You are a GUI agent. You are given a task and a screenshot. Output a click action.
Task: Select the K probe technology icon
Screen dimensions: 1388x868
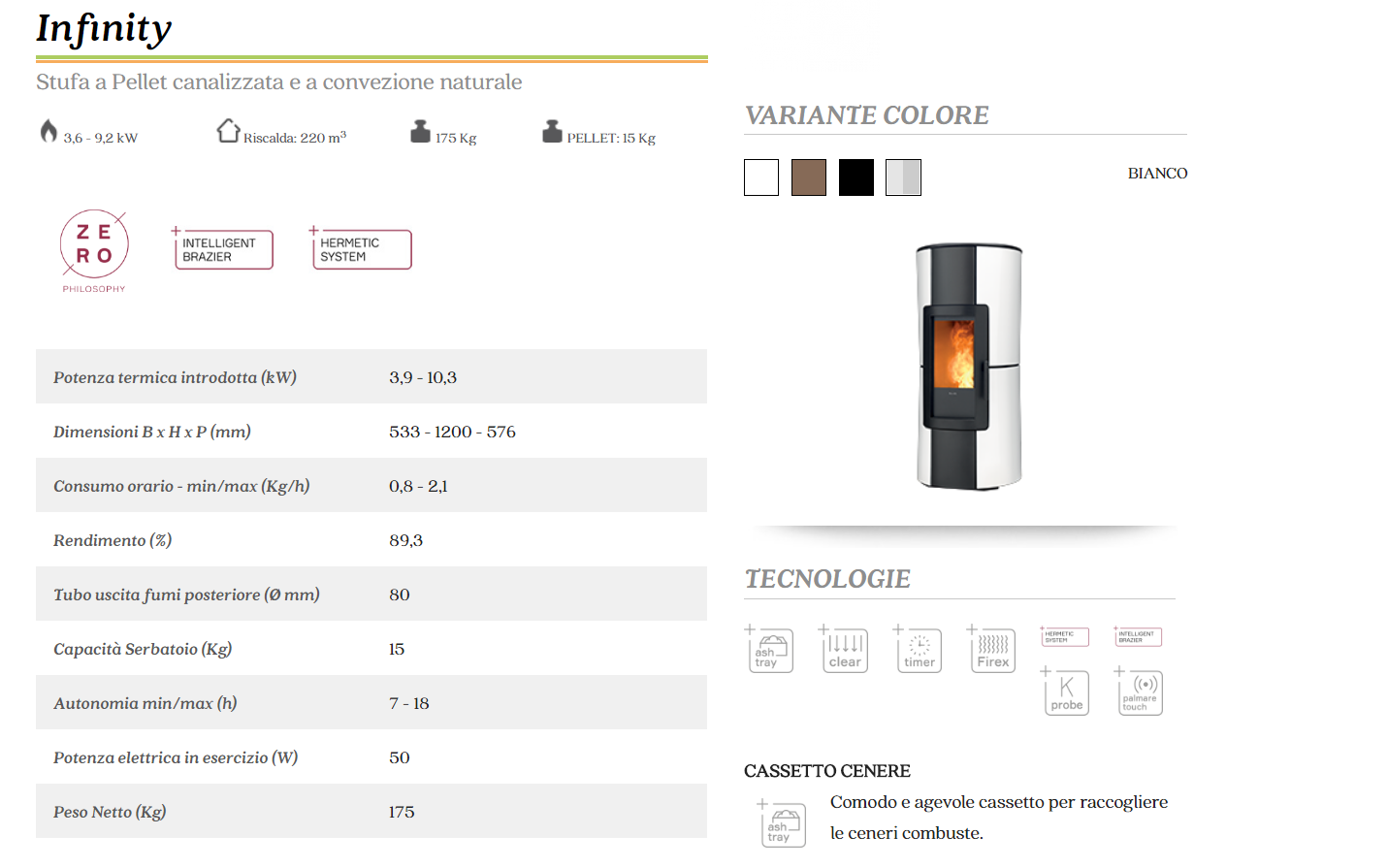click(x=1065, y=691)
